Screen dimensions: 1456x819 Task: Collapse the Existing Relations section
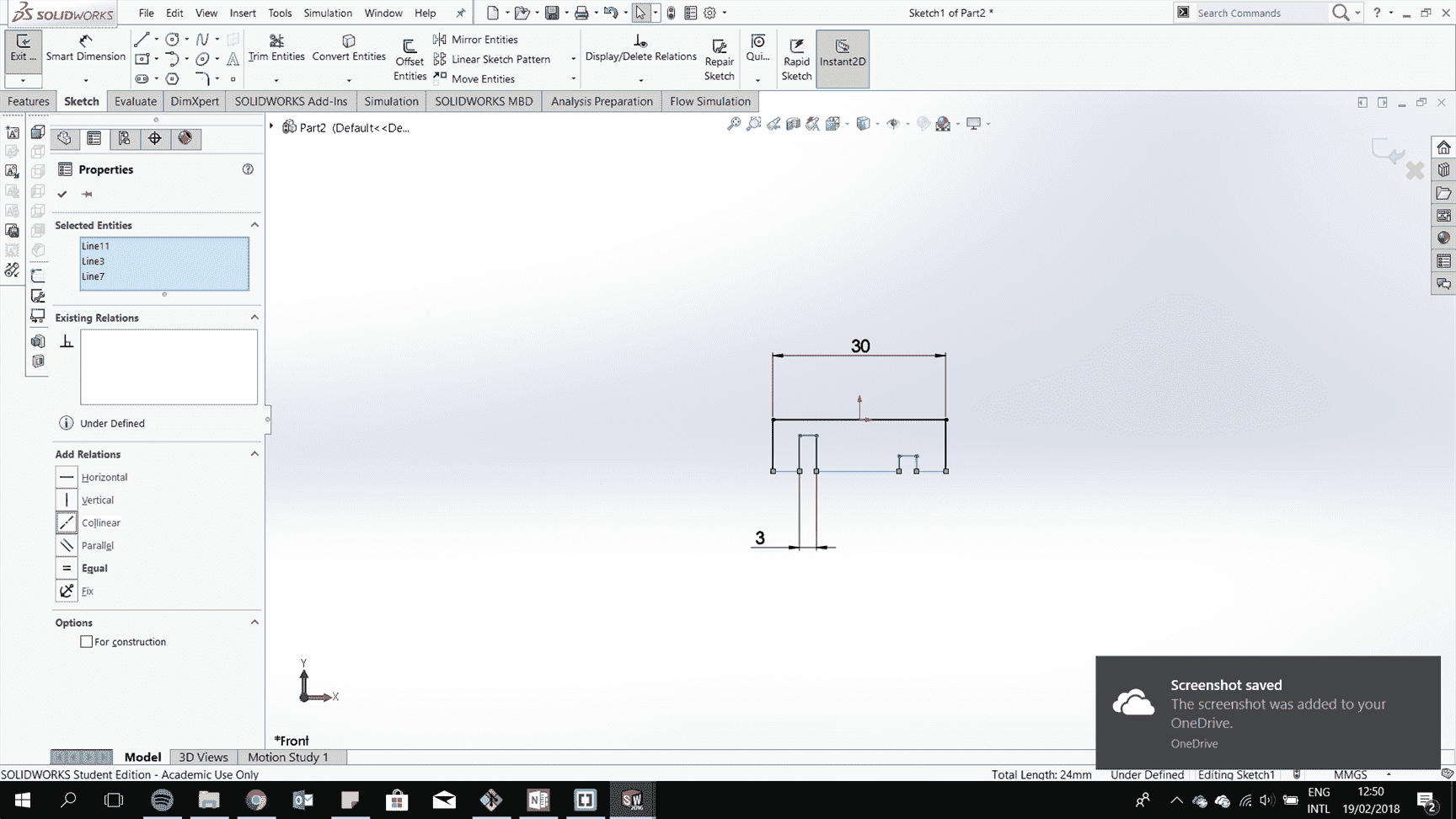click(254, 318)
